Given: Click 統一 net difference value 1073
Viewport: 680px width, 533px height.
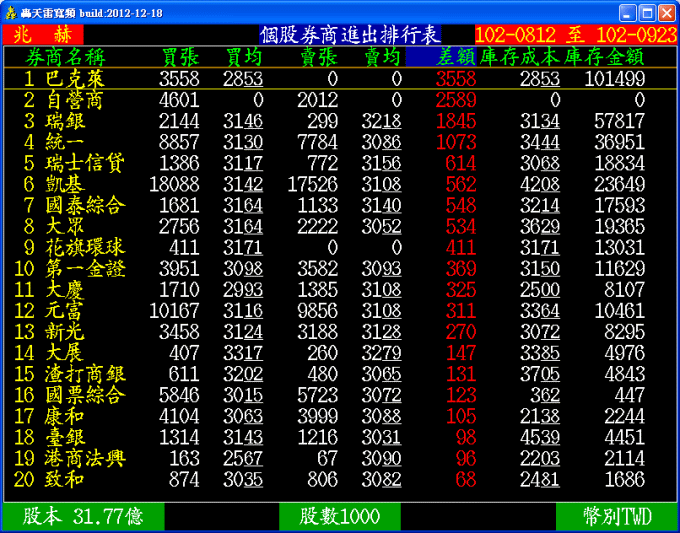Looking at the screenshot, I should (456, 142).
